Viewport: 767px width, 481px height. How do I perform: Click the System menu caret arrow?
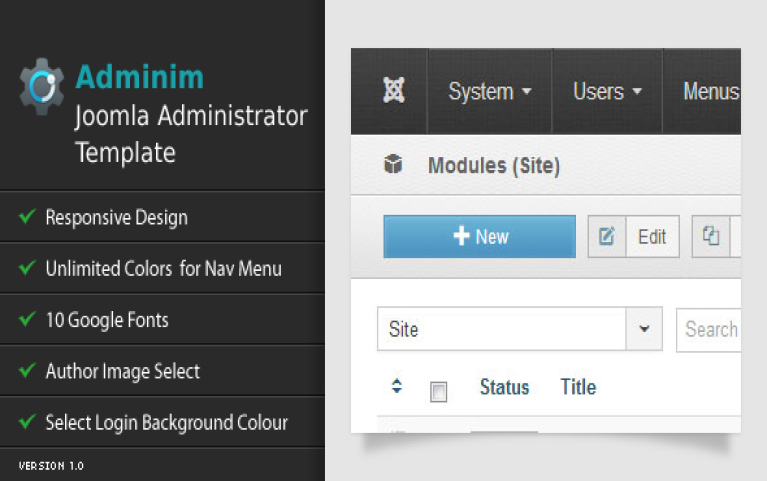(x=526, y=91)
